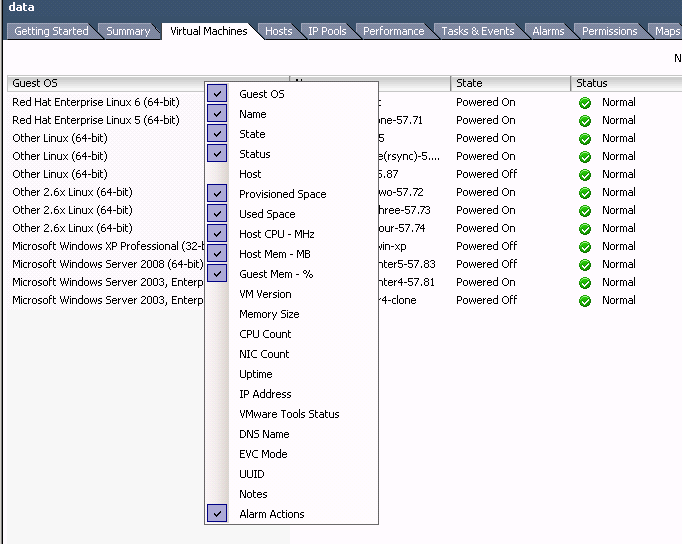Click the VM name ending in 4-clone

tap(397, 300)
